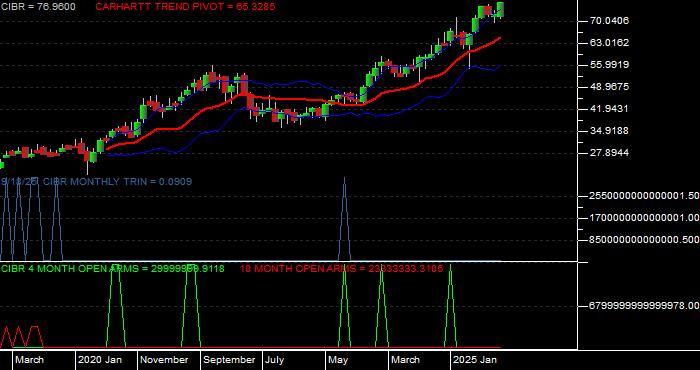Click the 41.9431 price axis value

click(609, 108)
